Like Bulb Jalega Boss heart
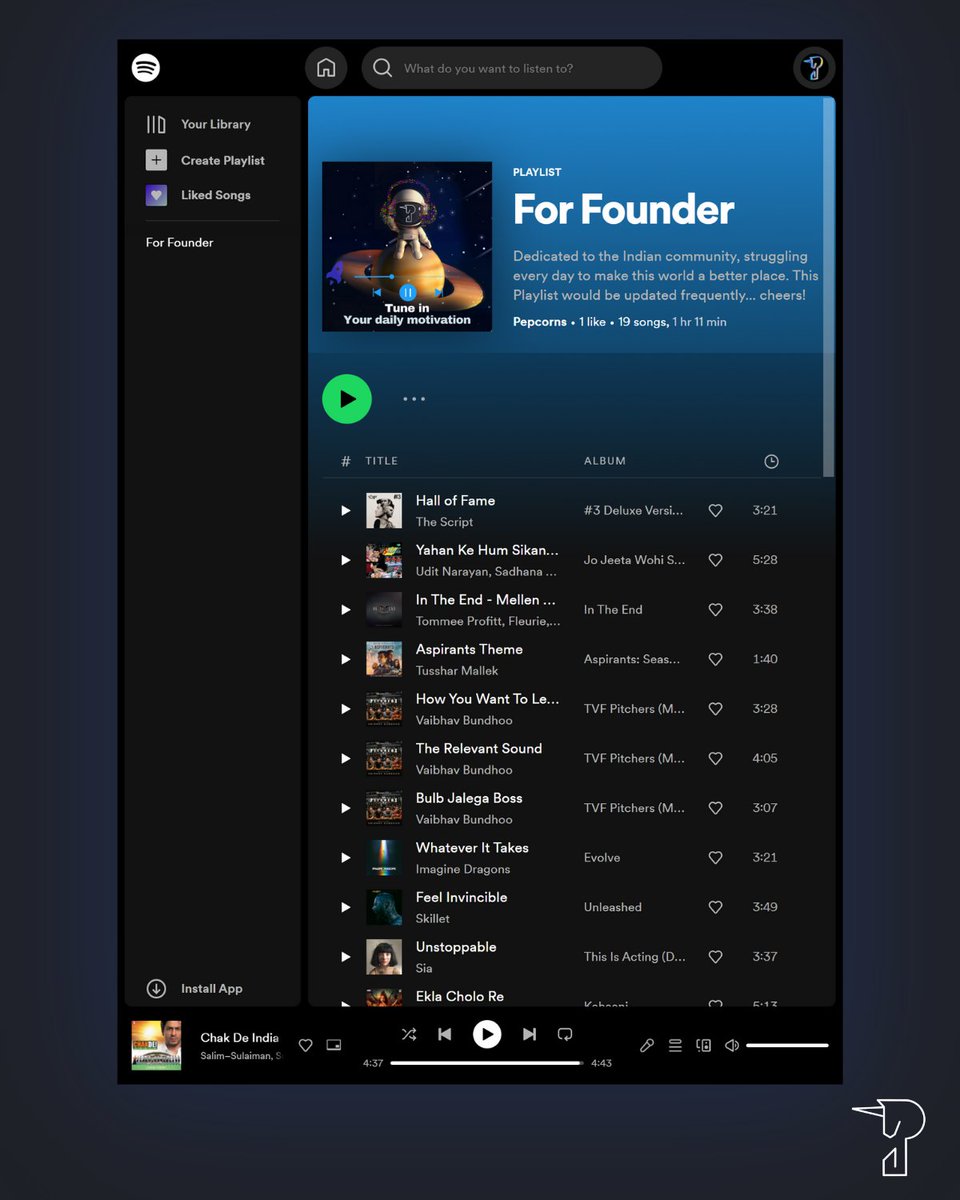This screenshot has width=960, height=1200. click(x=715, y=808)
